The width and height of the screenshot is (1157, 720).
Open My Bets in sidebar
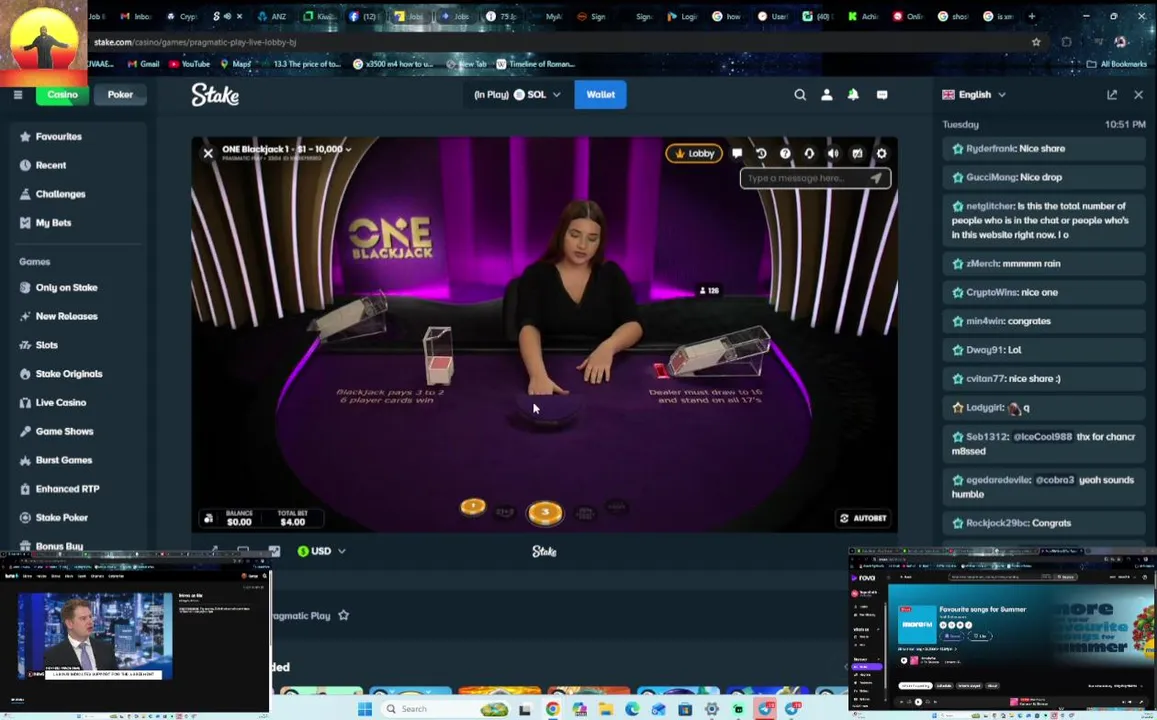(x=45, y=223)
